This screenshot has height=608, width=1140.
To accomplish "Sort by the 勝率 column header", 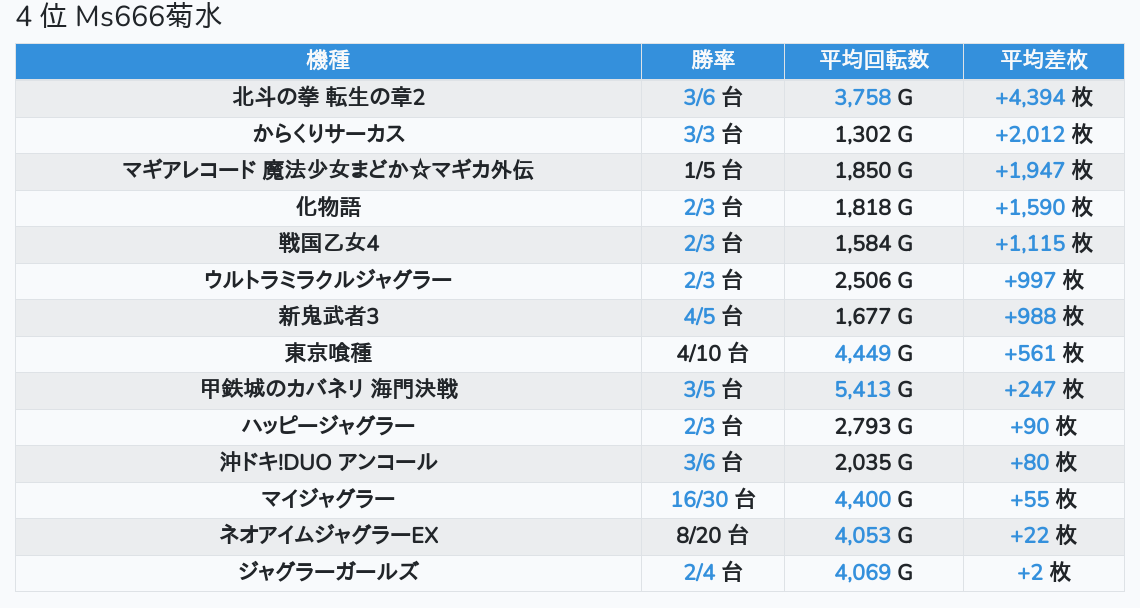I will pos(713,60).
